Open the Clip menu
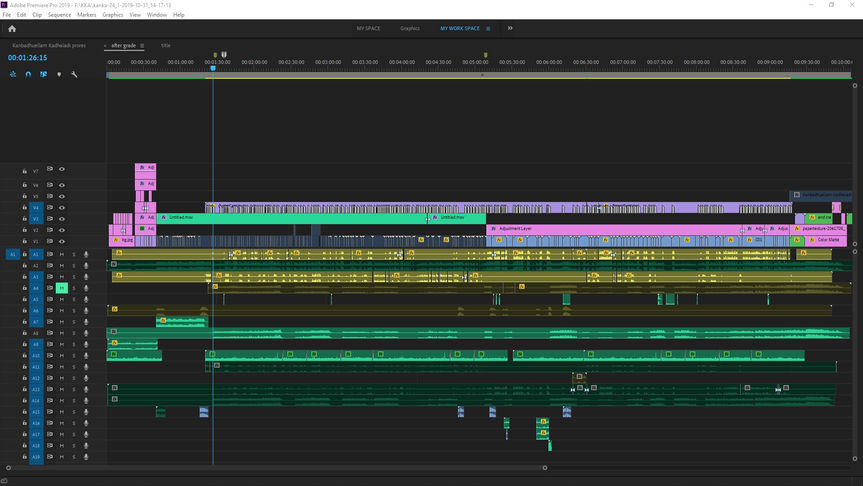The image size is (863, 486). 37,15
